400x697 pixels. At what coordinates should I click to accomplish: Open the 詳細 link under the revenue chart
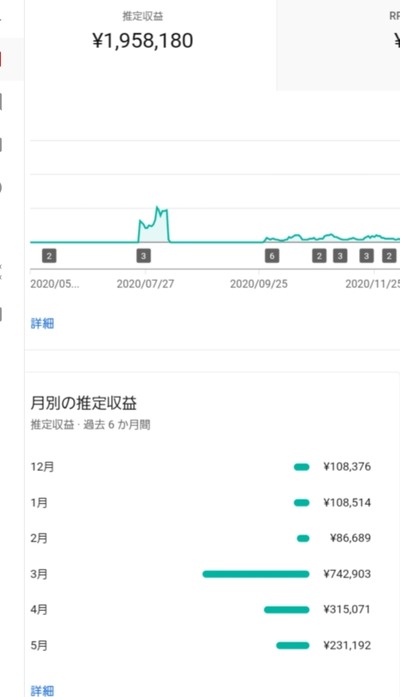click(x=42, y=323)
